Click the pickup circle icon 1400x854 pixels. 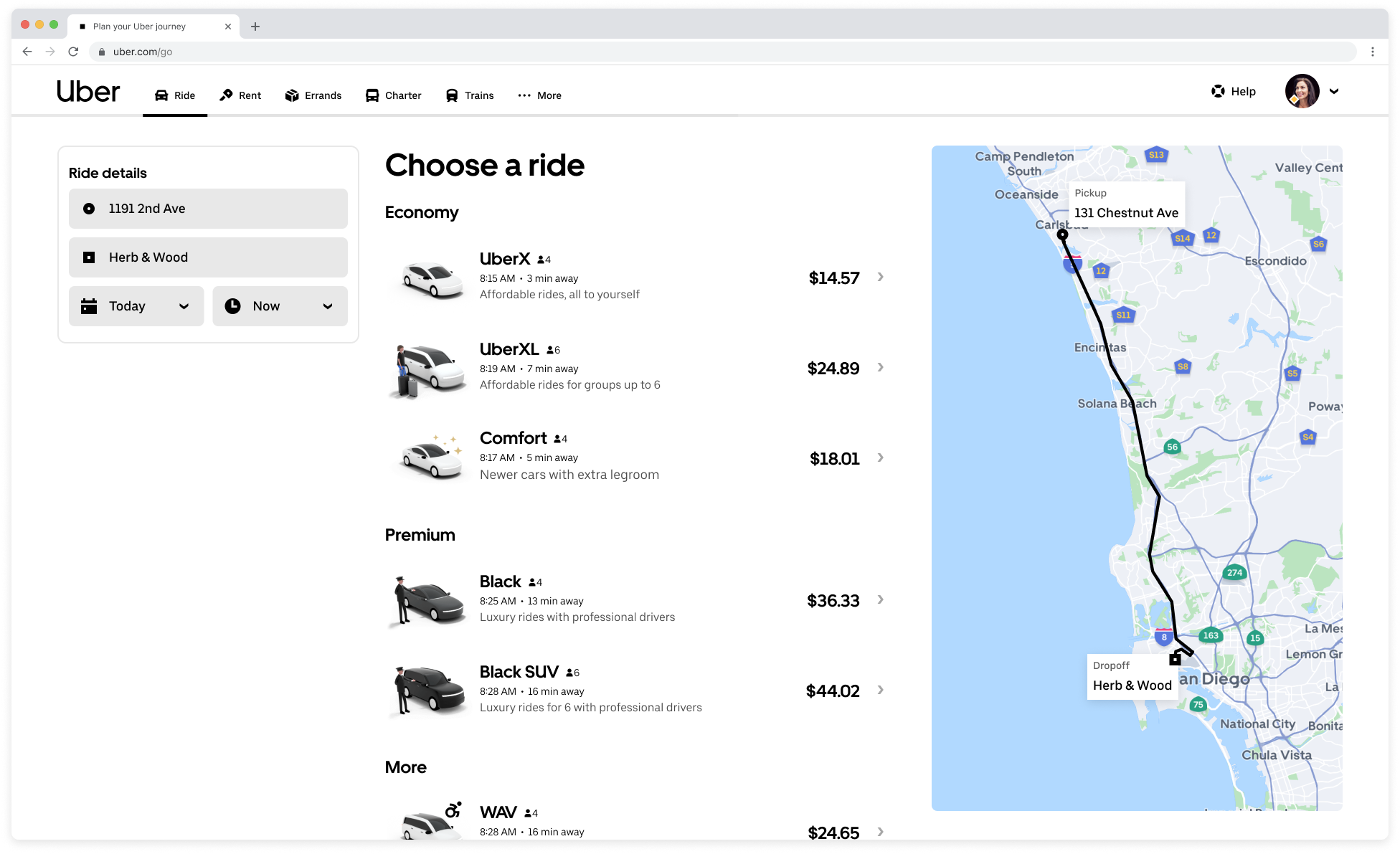coord(89,209)
